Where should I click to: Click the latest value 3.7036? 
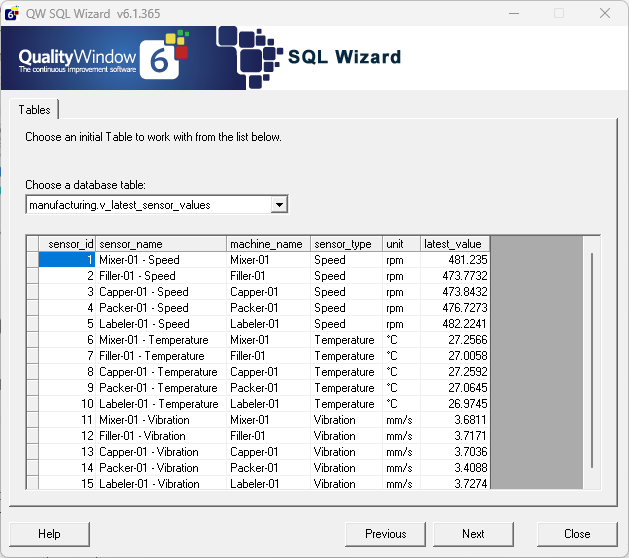[455, 452]
